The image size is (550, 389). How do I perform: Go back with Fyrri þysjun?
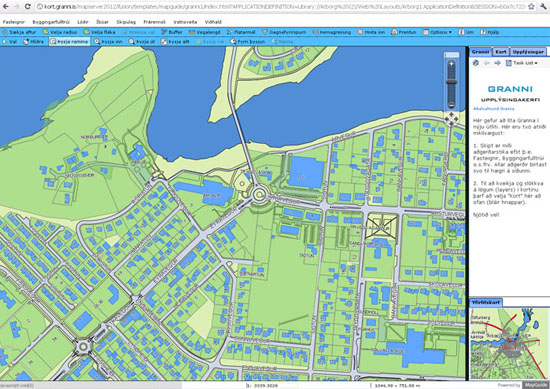(248, 41)
